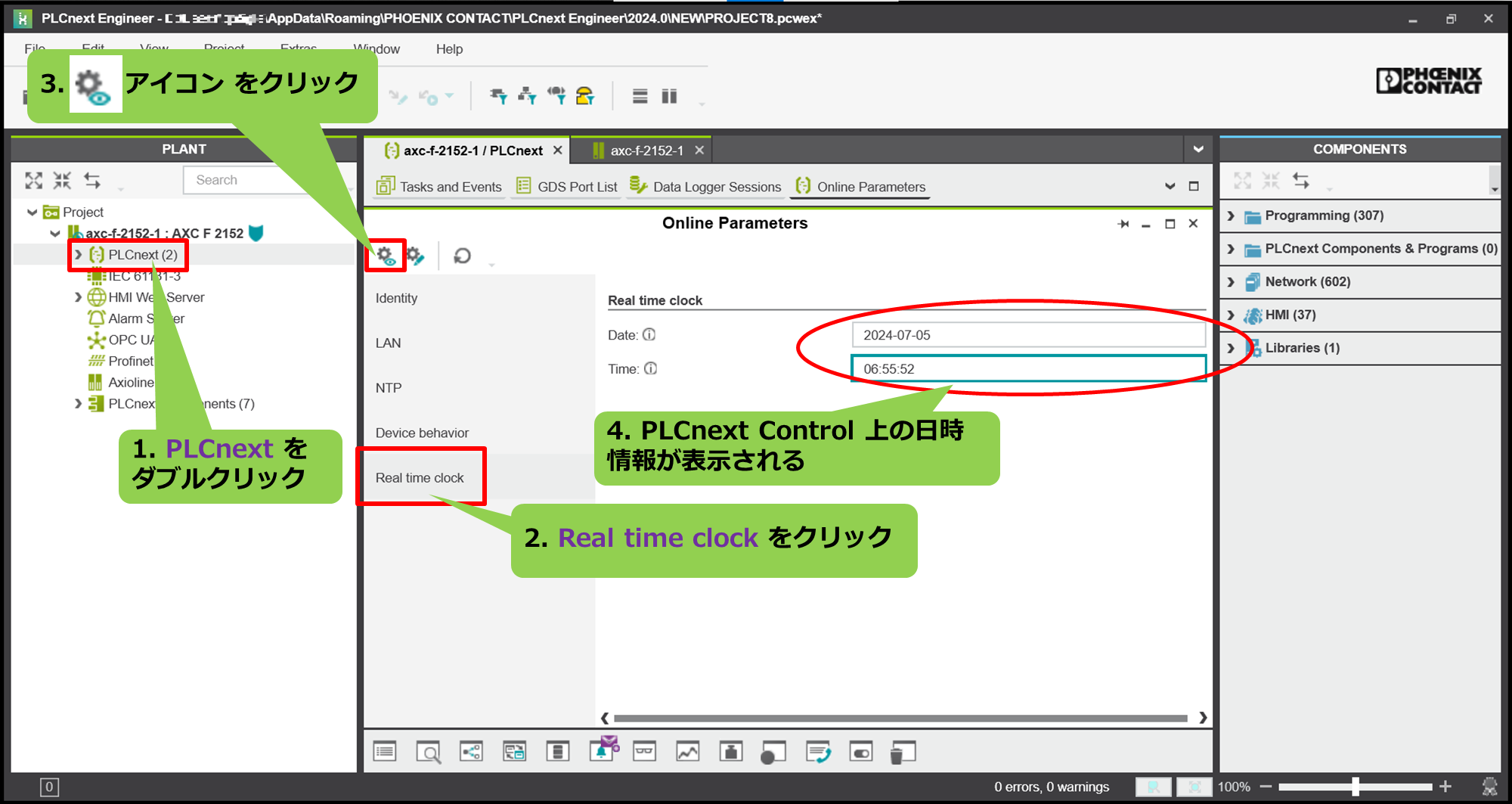Collapse the Project tree node
This screenshot has height=804, width=1512.
pos(33,213)
